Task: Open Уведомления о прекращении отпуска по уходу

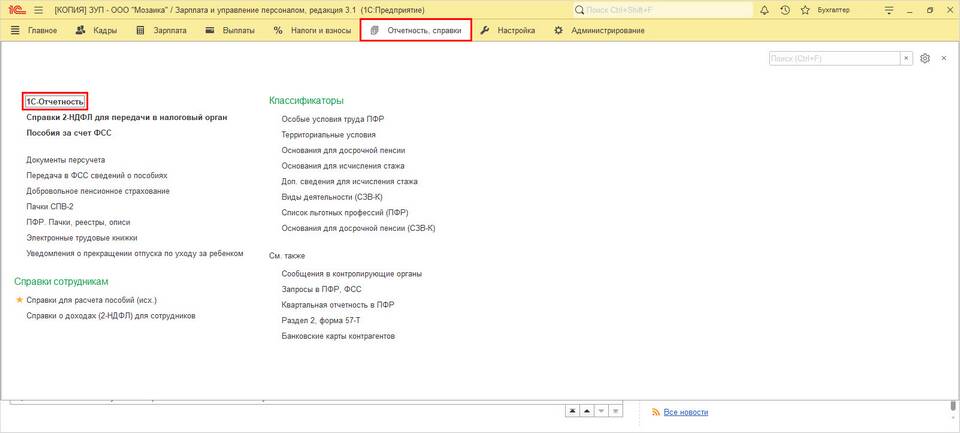Action: point(135,253)
